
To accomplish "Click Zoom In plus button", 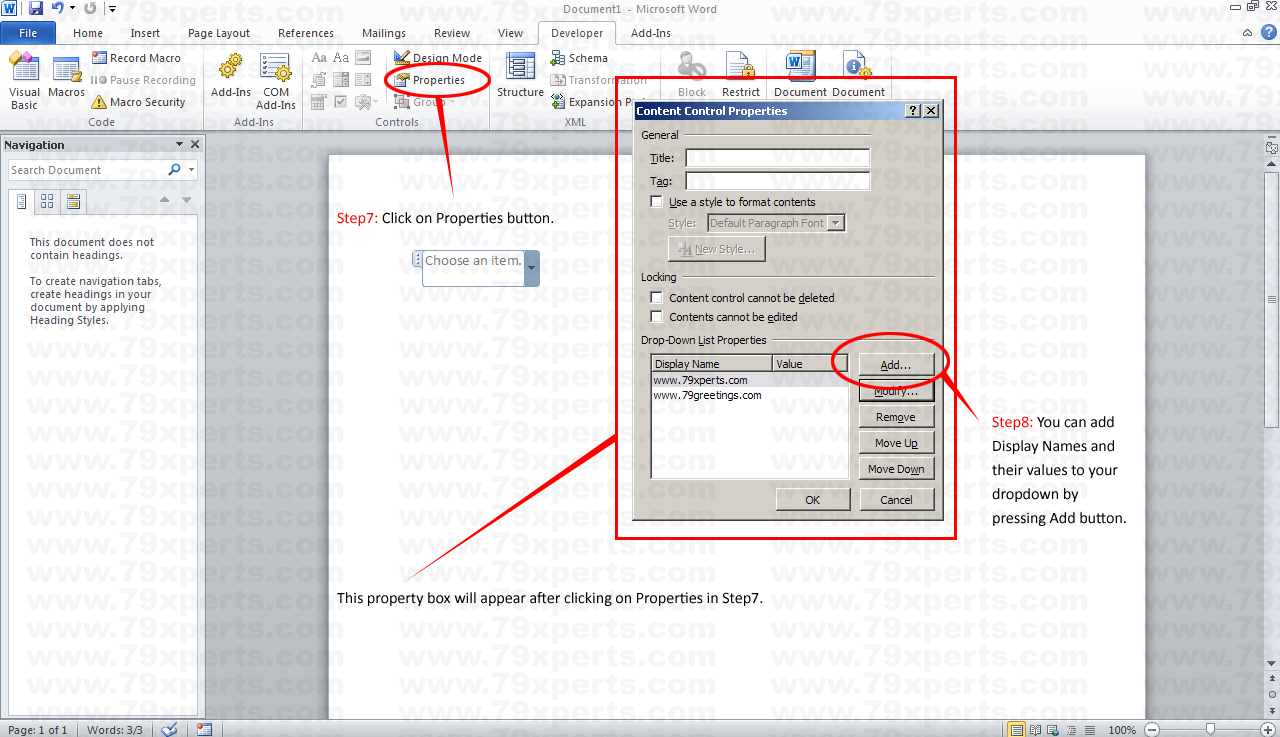I will (1267, 730).
